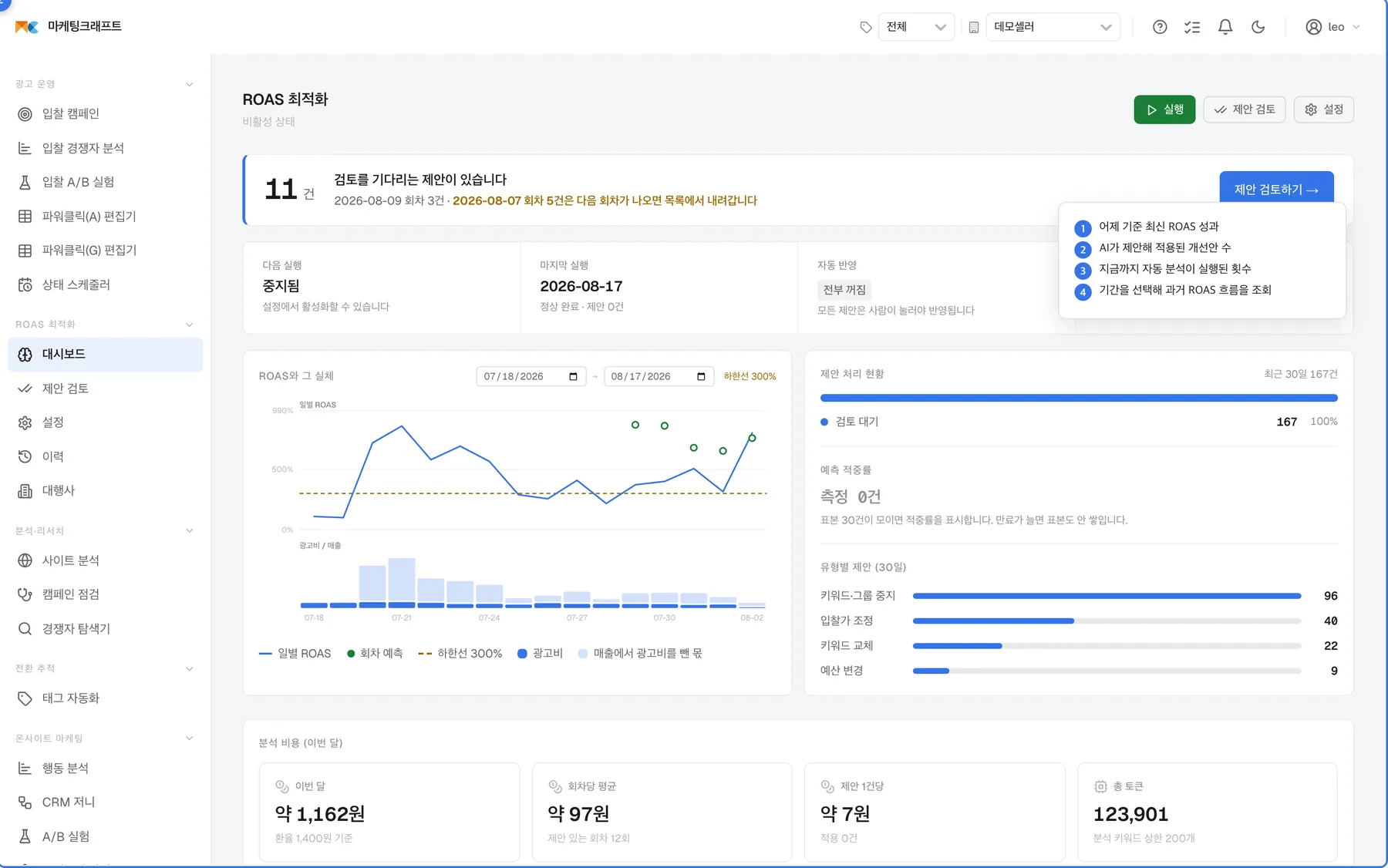Click the tag icon beside 전체
Image resolution: width=1388 pixels, height=868 pixels.
click(866, 27)
